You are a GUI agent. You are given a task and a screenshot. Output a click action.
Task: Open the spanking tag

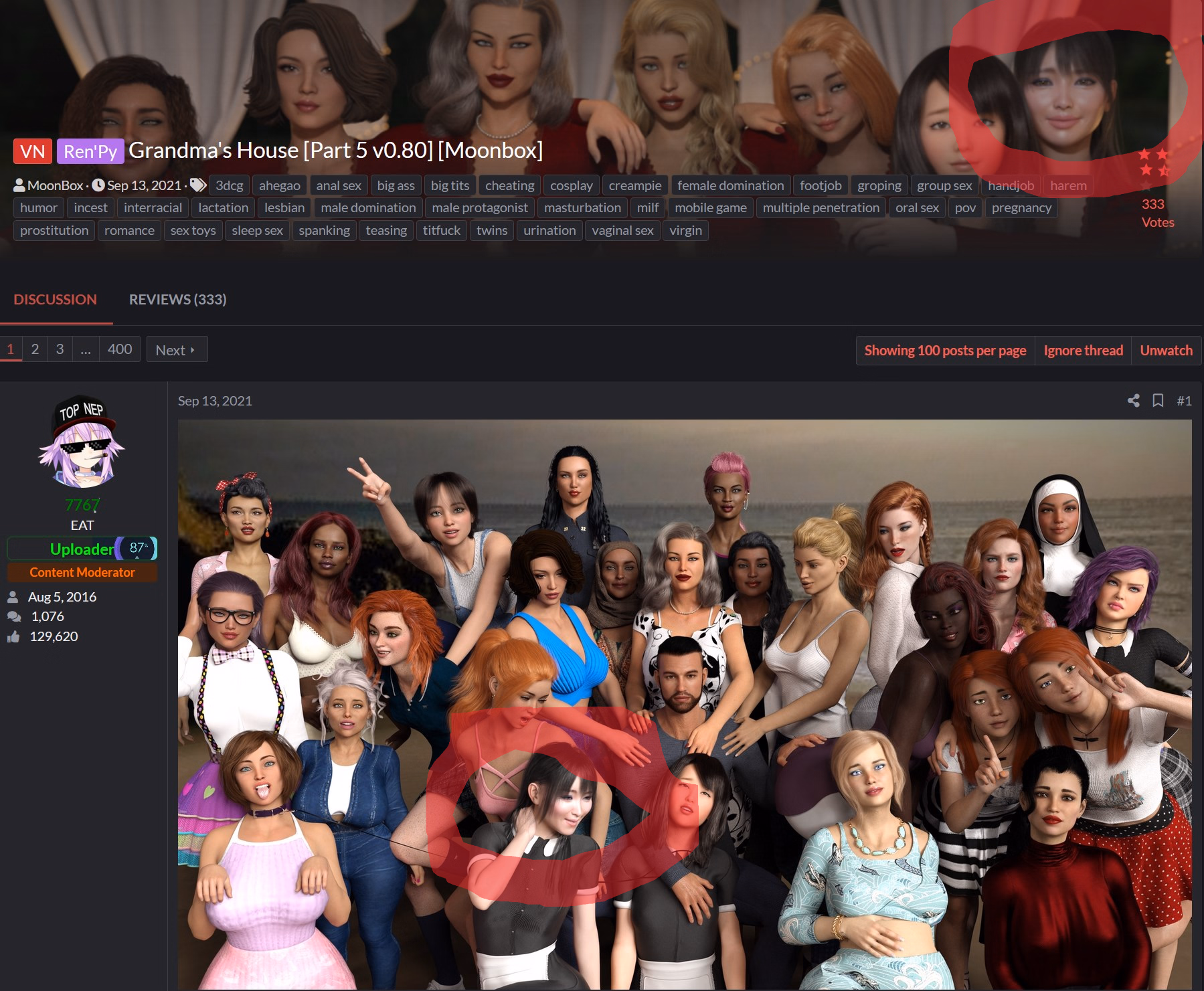pyautogui.click(x=324, y=230)
